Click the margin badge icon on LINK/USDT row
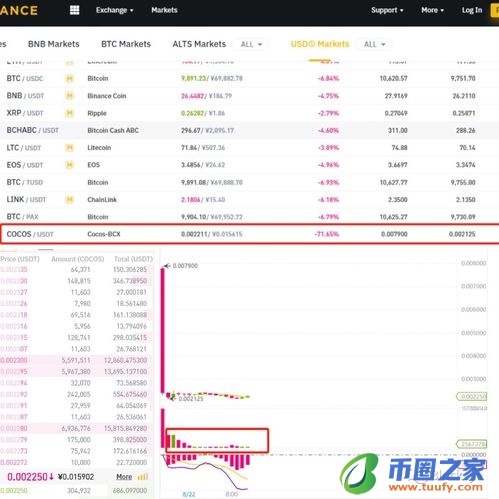This screenshot has height=499, width=499. (69, 200)
